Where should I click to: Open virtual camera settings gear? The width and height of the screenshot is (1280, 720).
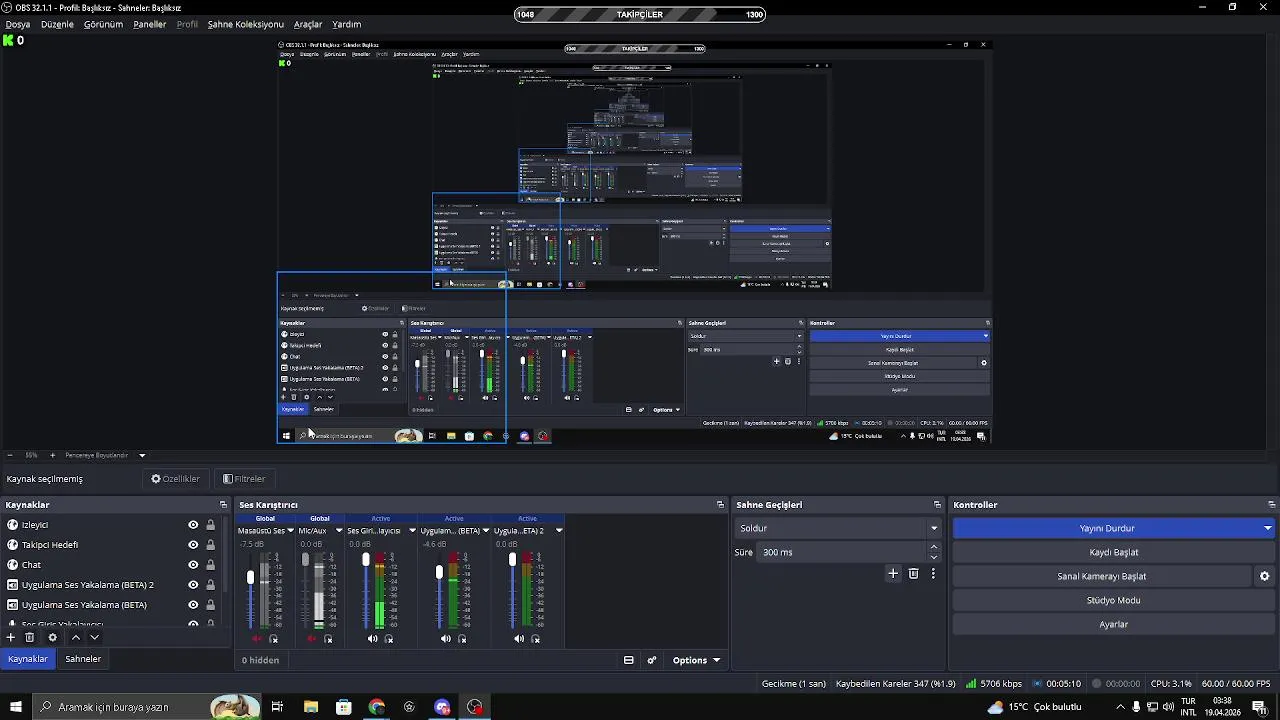coord(1264,576)
